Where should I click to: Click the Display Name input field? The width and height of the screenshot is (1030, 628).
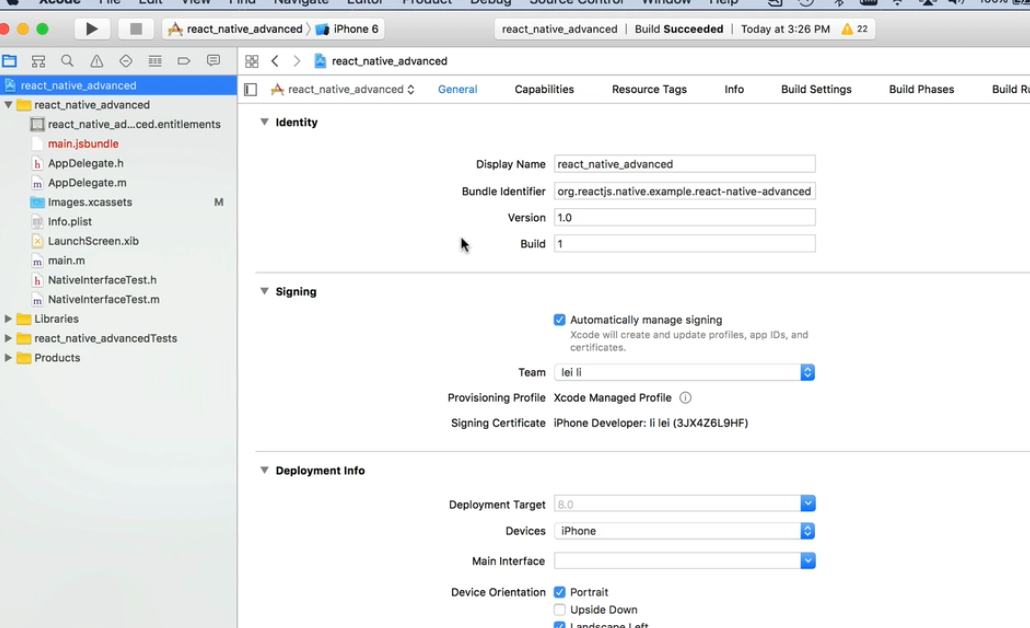[x=684, y=164]
